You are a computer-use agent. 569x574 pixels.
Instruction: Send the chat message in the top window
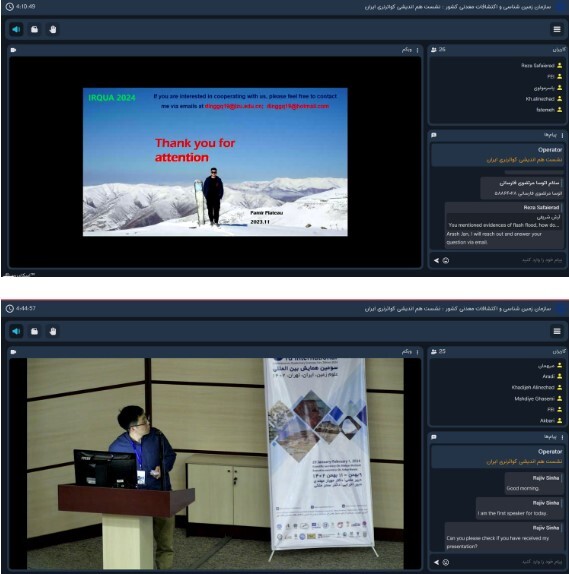click(x=436, y=261)
